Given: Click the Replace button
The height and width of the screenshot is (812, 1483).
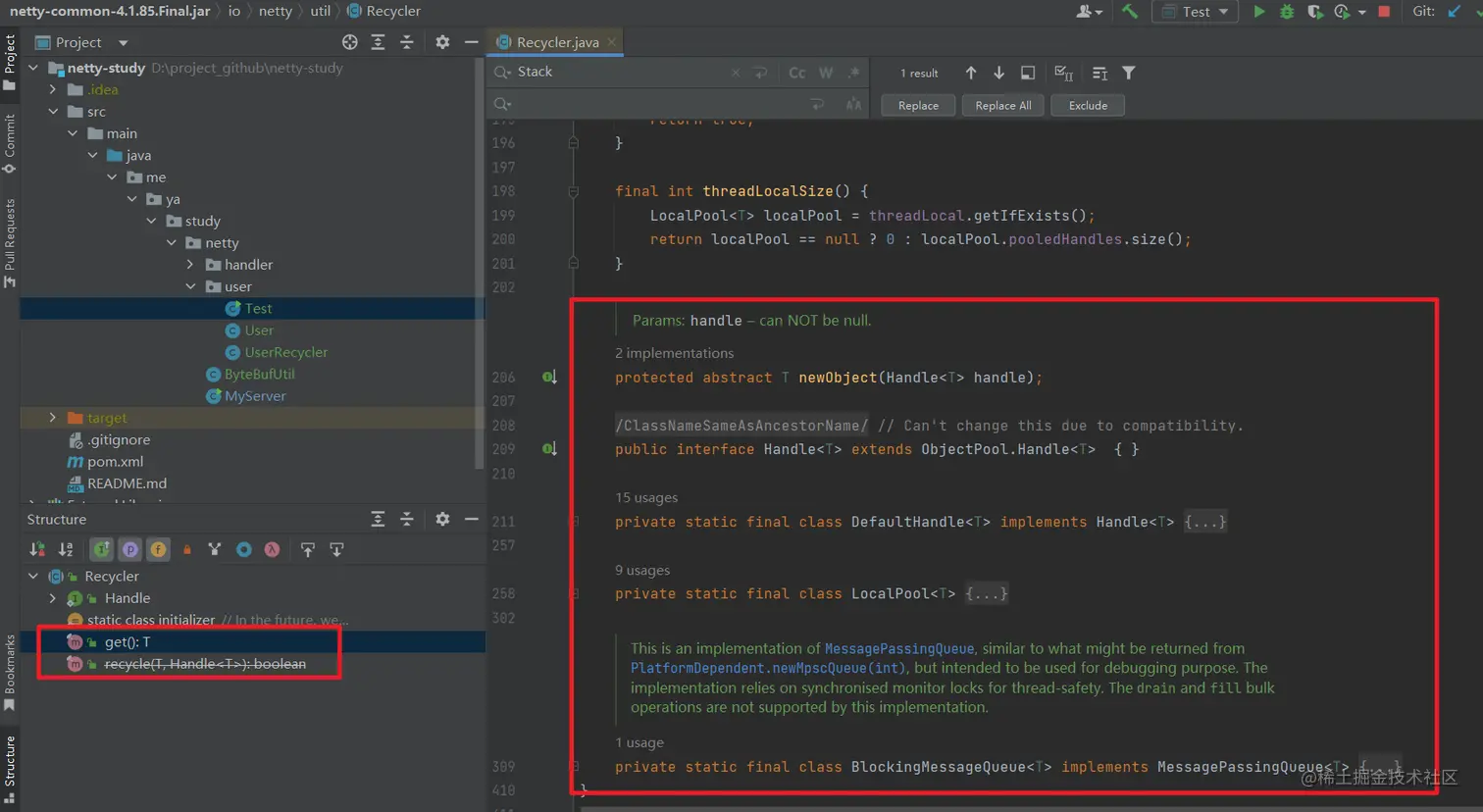Looking at the screenshot, I should point(918,105).
